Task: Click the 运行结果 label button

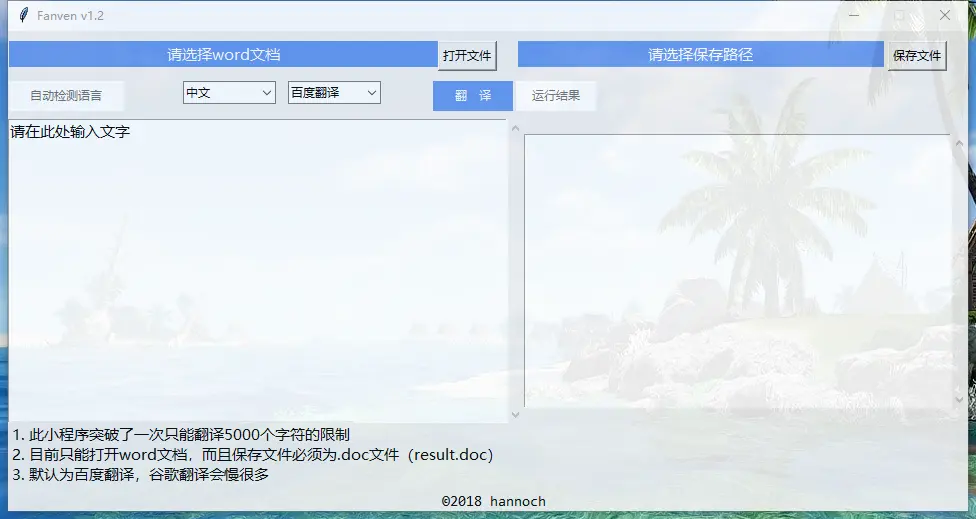Action: pos(556,96)
